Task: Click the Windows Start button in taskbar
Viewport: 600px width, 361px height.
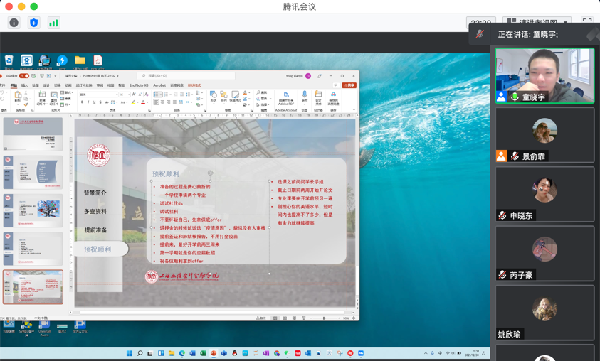Action: click(x=129, y=353)
